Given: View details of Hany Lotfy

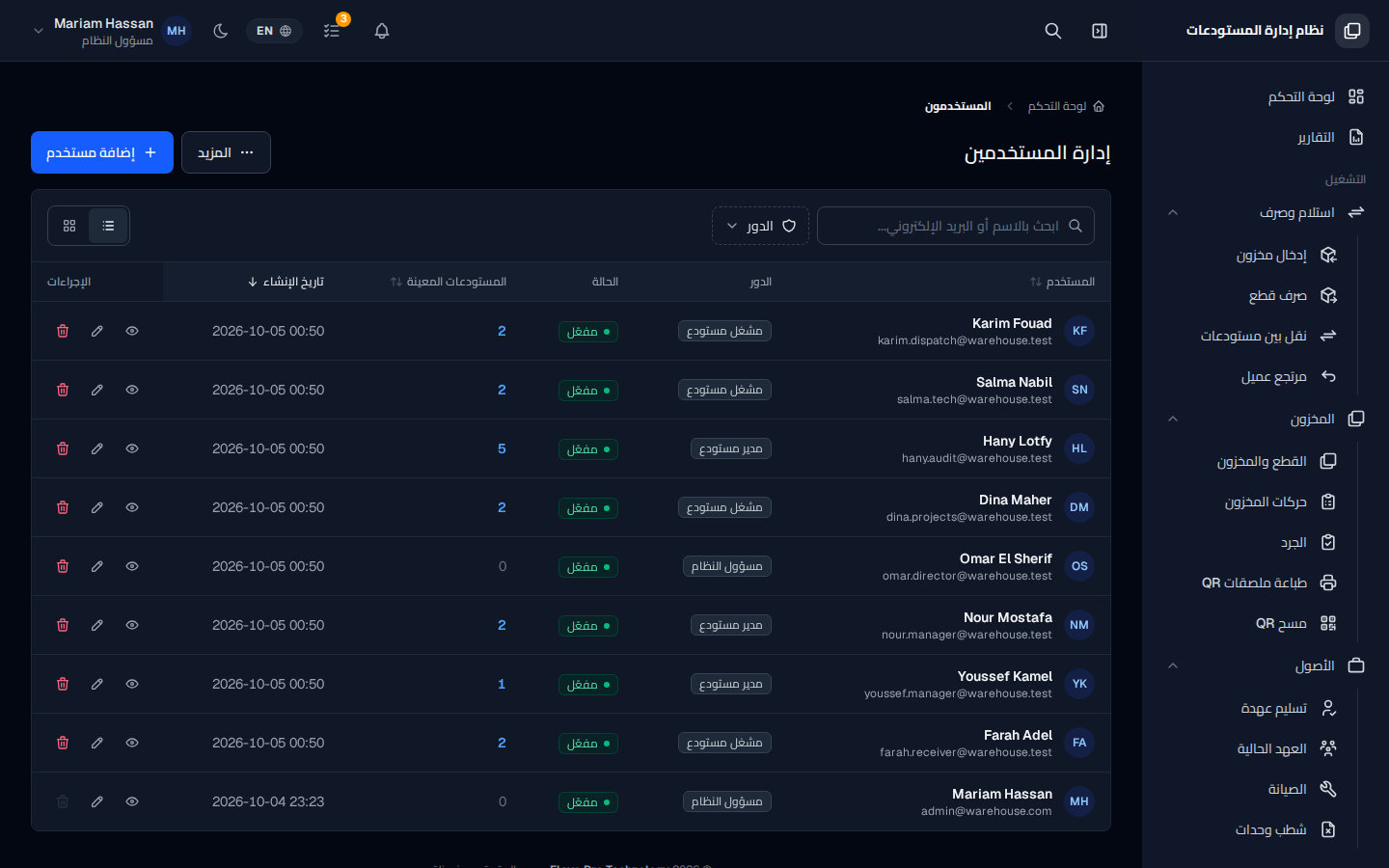Looking at the screenshot, I should 132,448.
